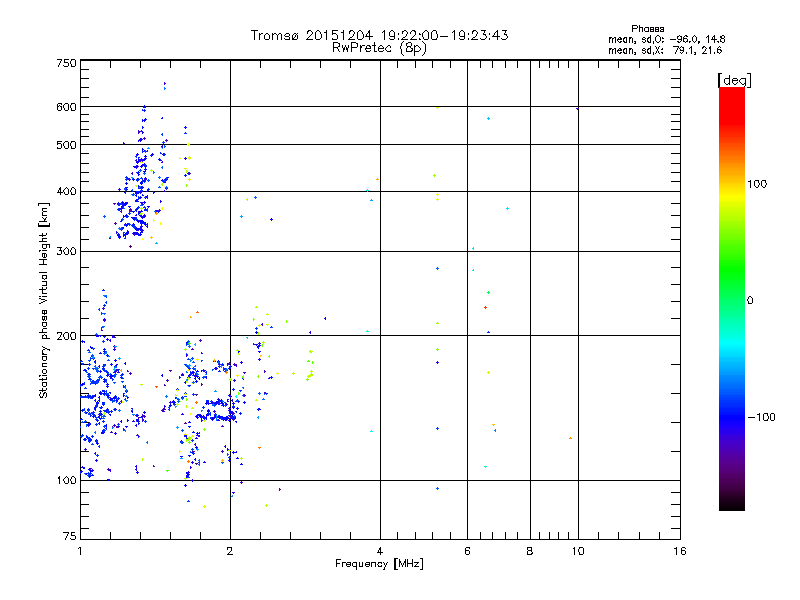Click the 'RwPretec (8p)' subtitle

pos(379,48)
